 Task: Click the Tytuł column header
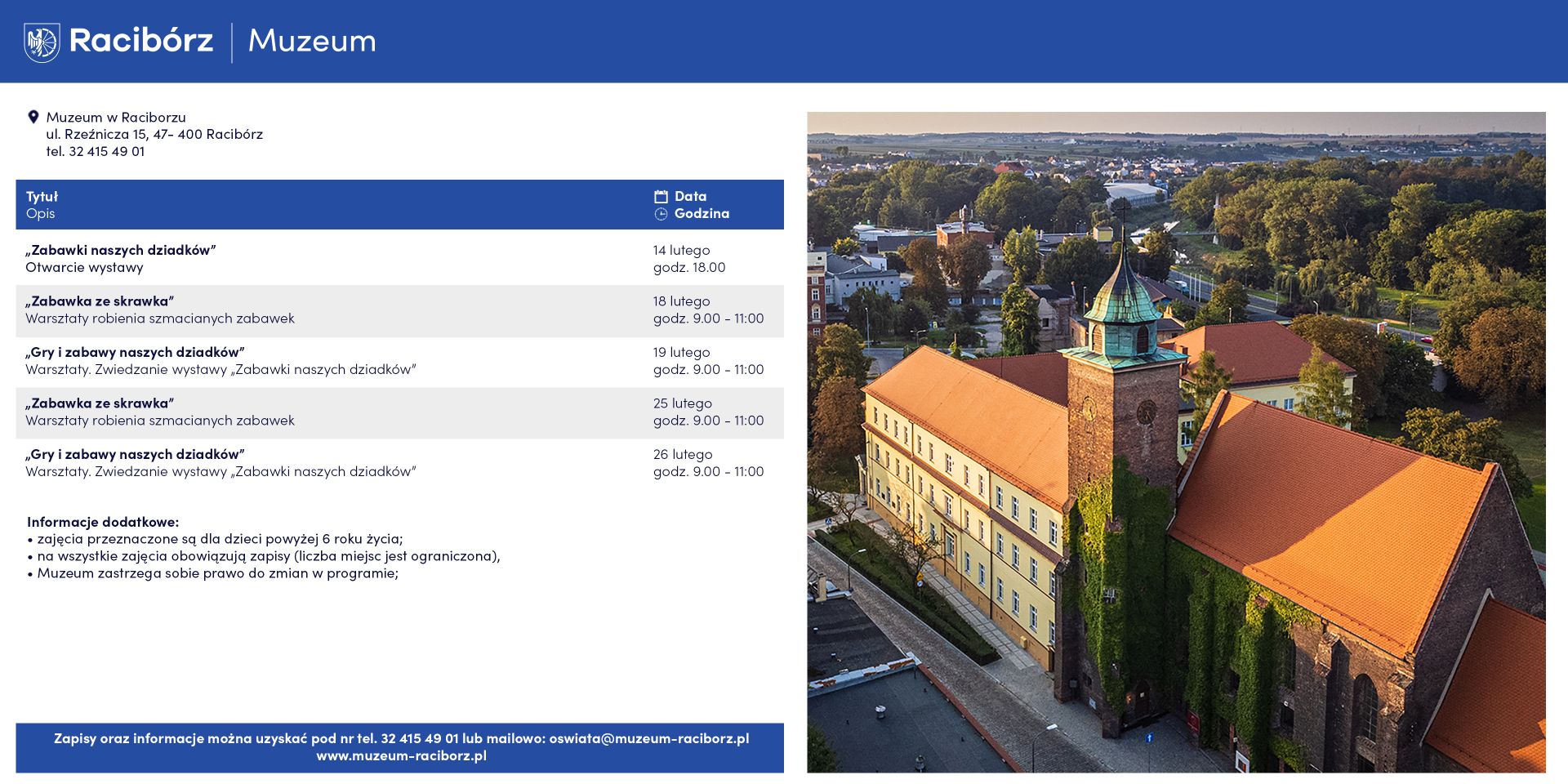point(42,197)
